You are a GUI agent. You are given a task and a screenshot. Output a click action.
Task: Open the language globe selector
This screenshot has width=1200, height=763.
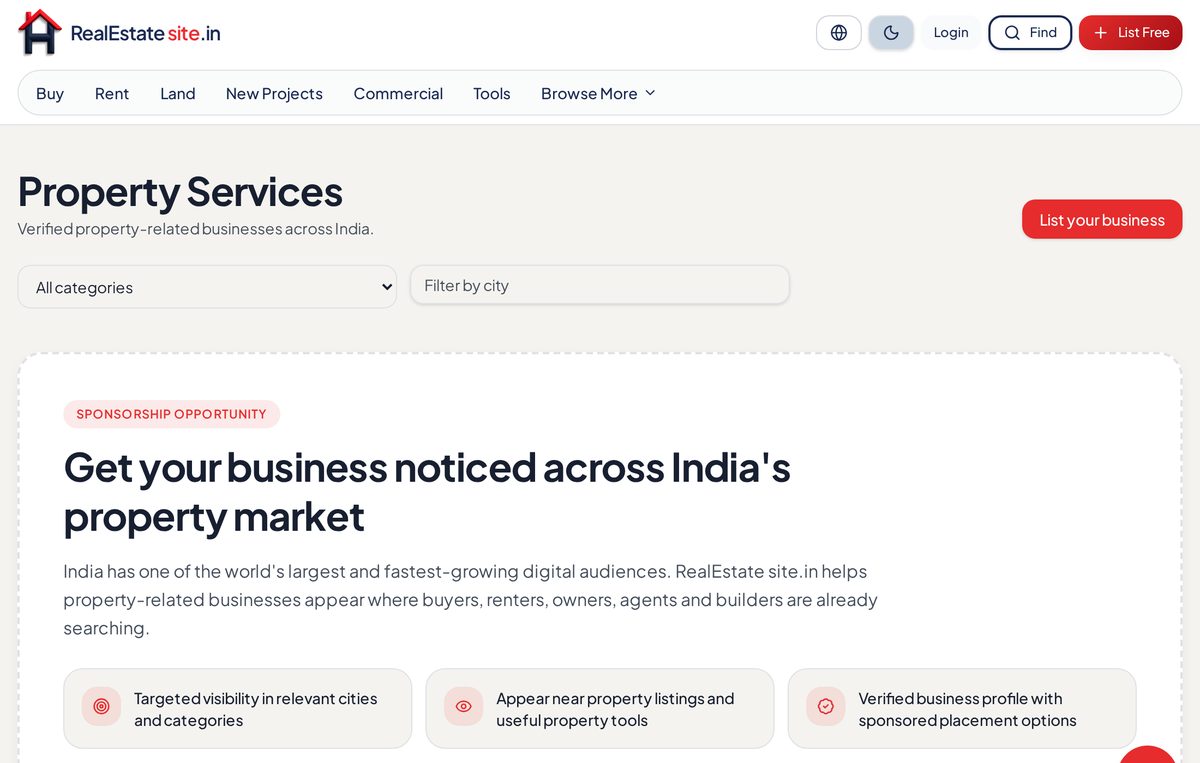[x=839, y=32]
